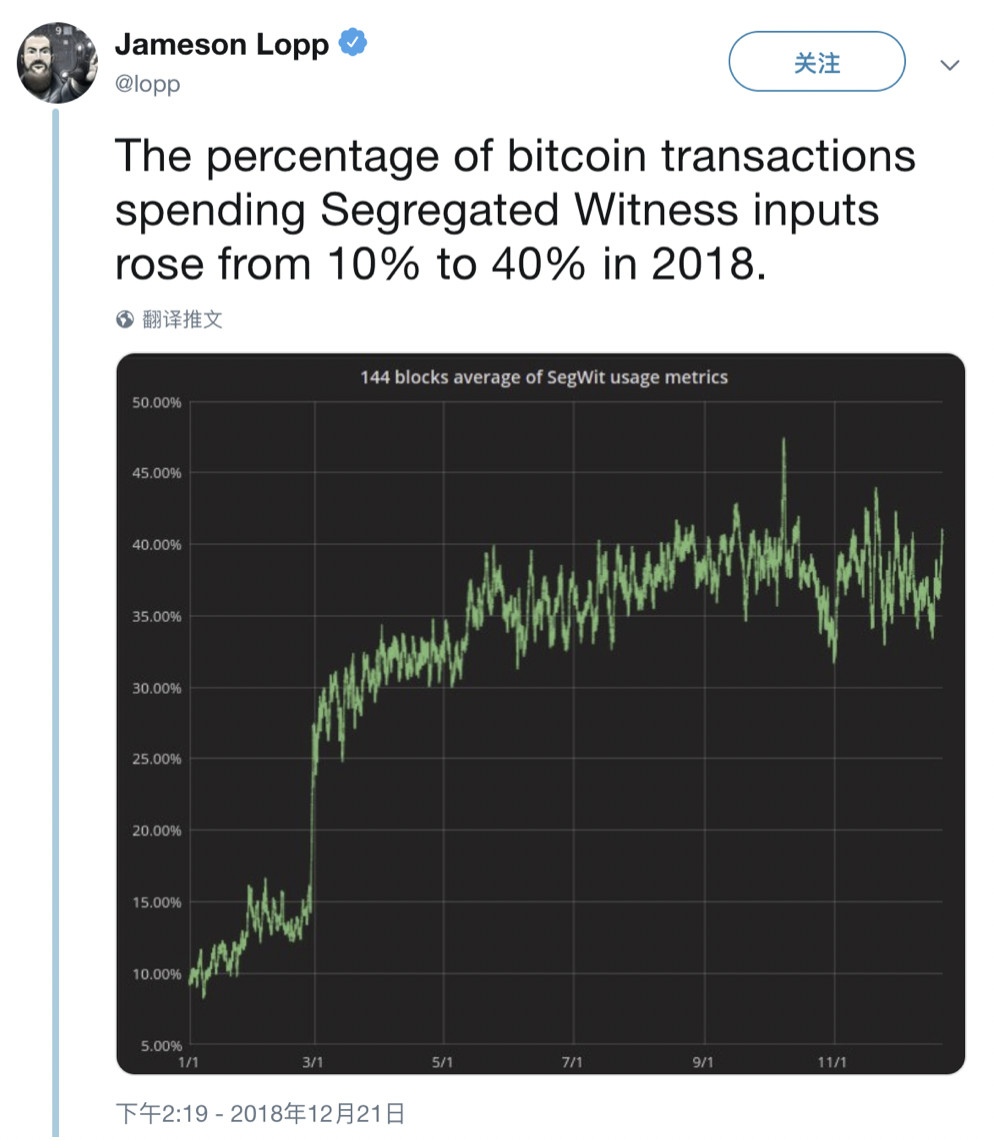Click the 25.00% y-axis label
Viewport: 994px width, 1140px height.
click(x=156, y=759)
